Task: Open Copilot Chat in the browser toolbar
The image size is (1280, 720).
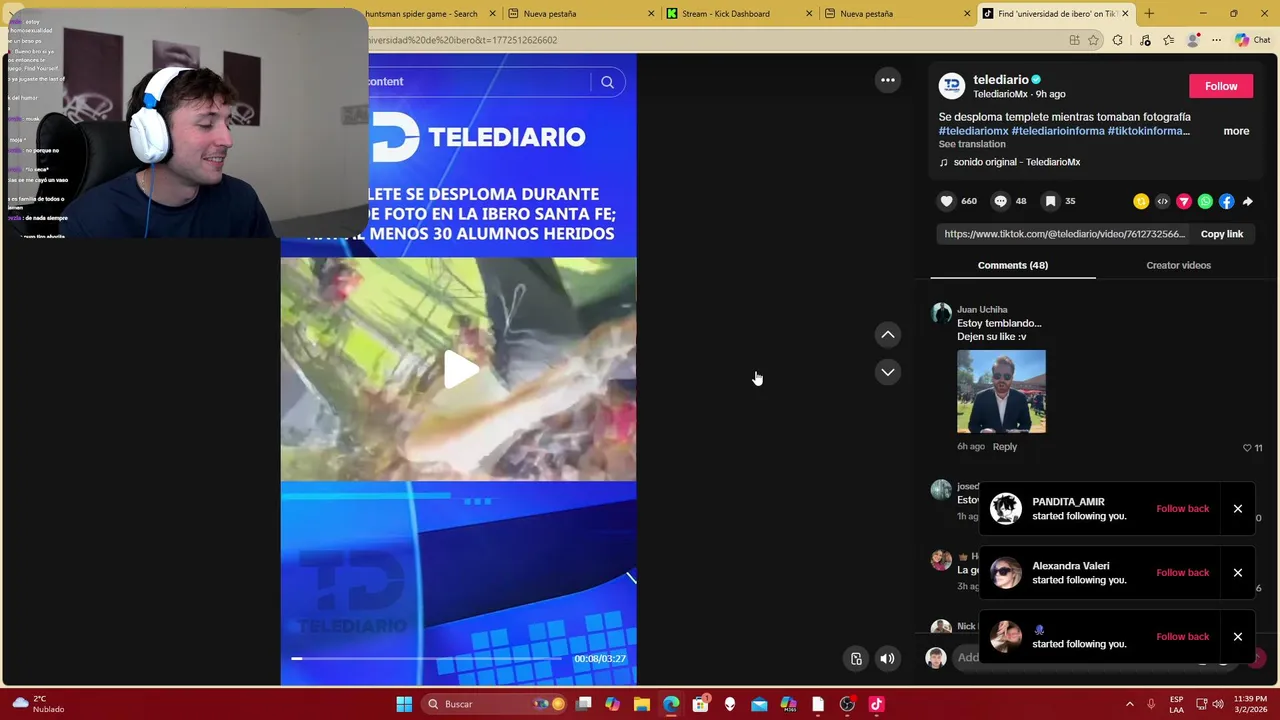Action: click(1251, 40)
